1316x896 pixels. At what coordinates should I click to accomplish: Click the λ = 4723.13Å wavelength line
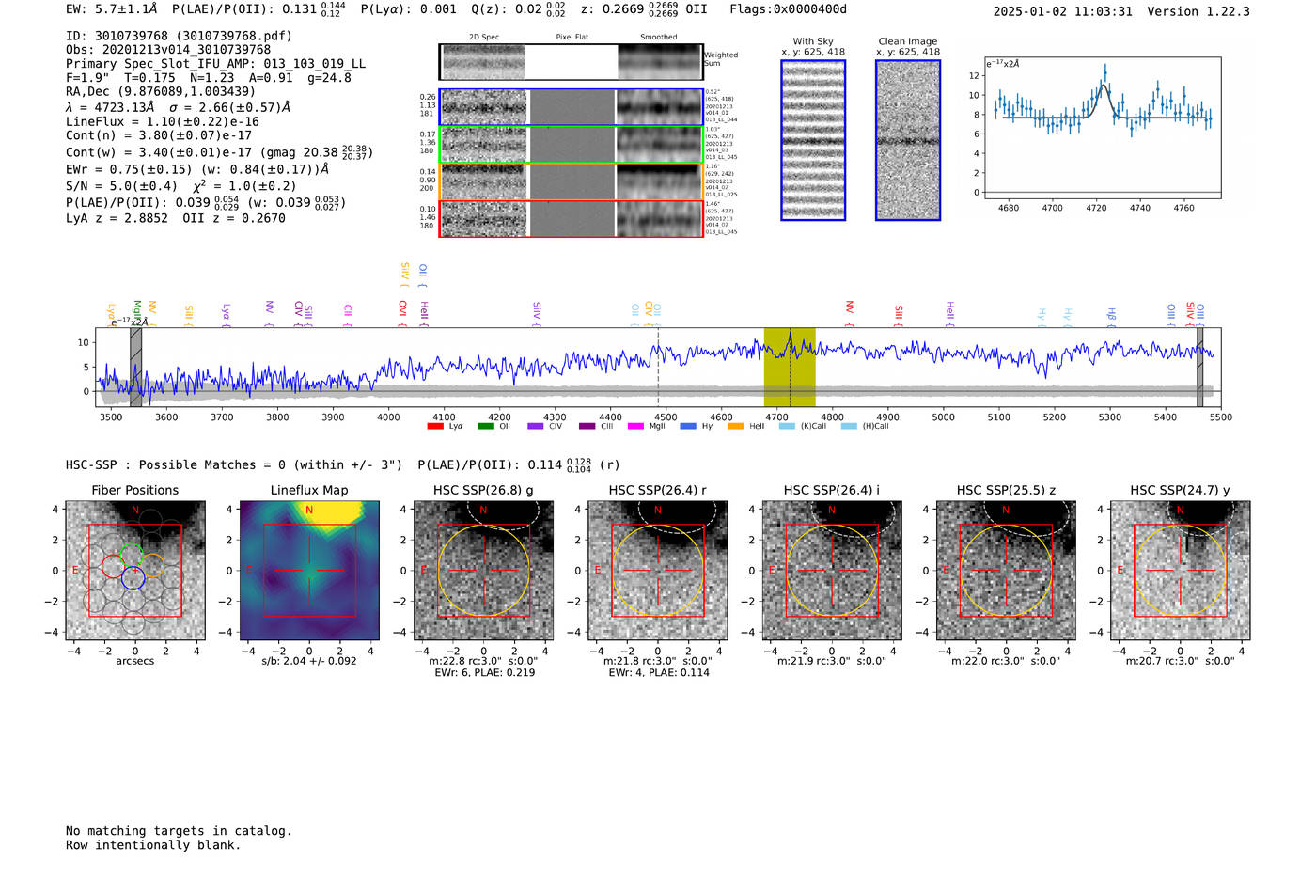point(178,107)
